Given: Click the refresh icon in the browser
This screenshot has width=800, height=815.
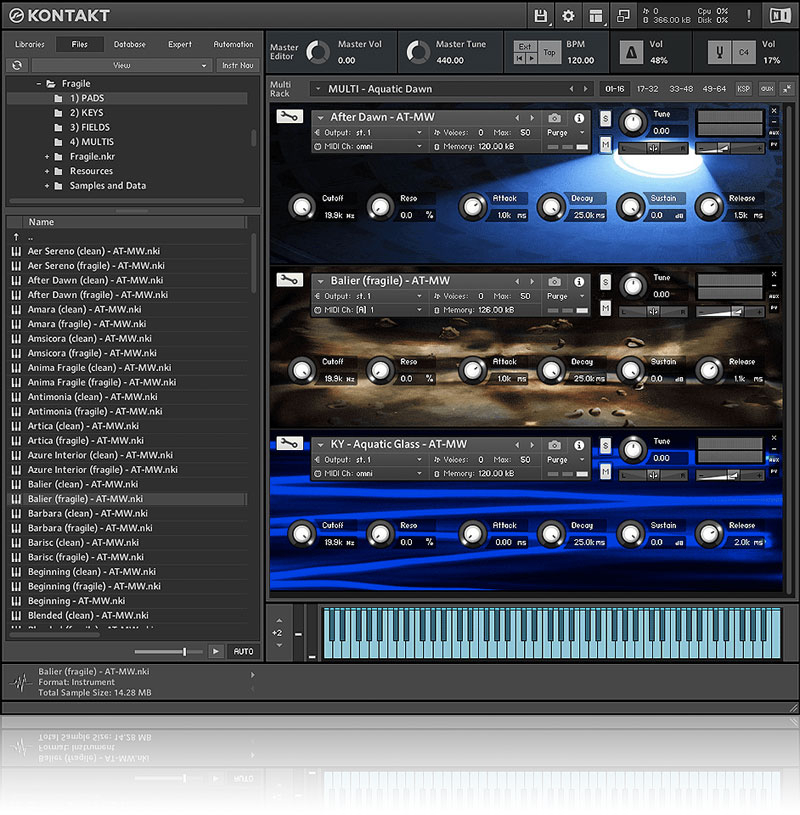Looking at the screenshot, I should pyautogui.click(x=17, y=65).
